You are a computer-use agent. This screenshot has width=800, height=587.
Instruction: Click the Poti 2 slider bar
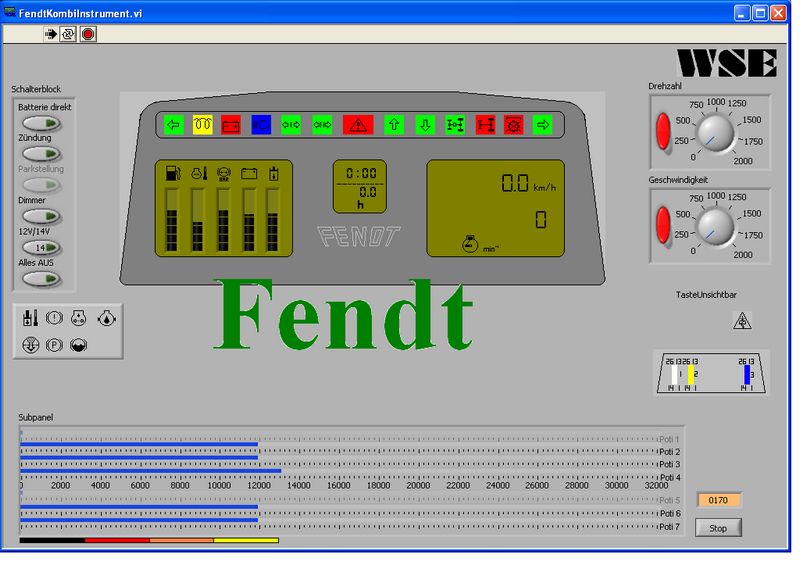tap(139, 444)
